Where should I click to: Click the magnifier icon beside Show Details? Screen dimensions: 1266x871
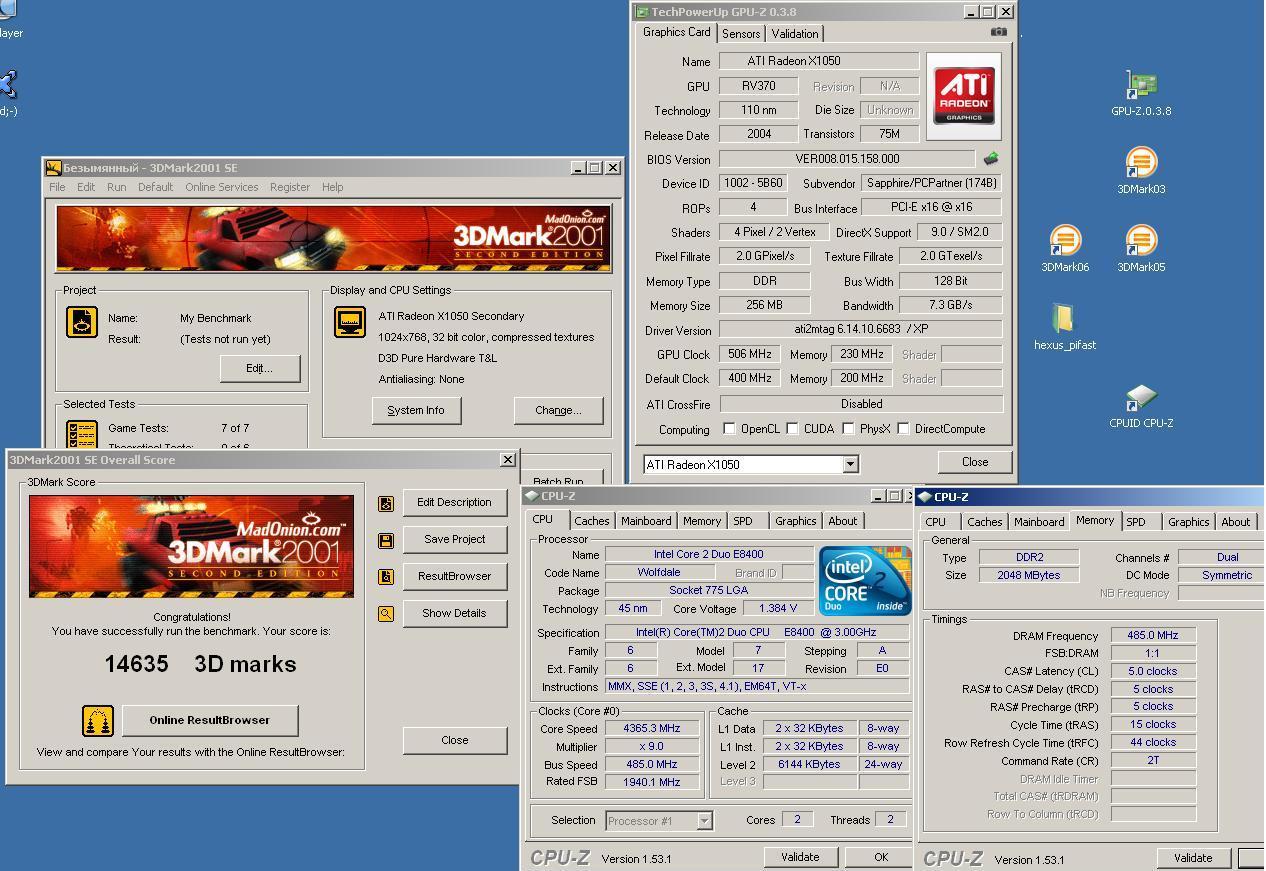(386, 614)
